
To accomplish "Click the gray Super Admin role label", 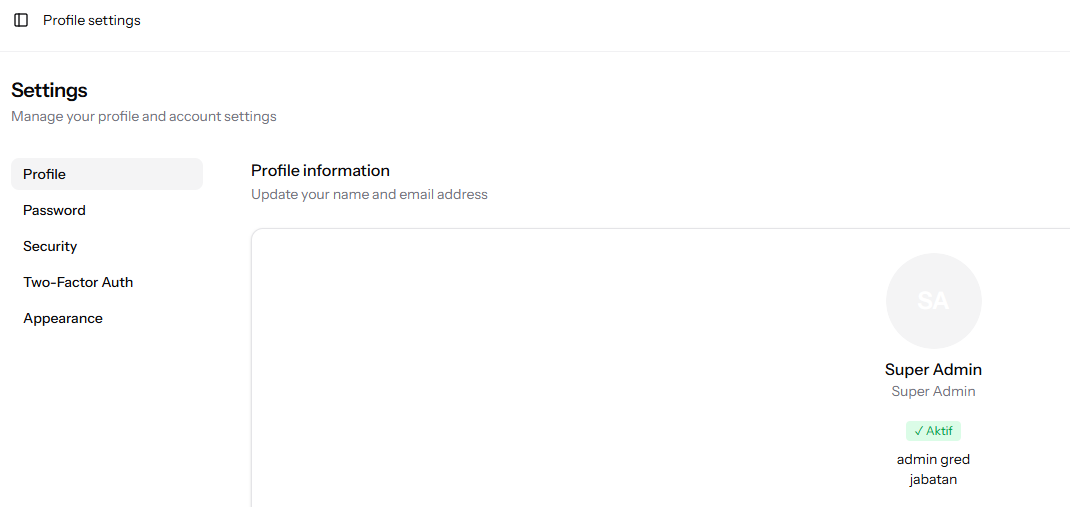I will coord(933,391).
